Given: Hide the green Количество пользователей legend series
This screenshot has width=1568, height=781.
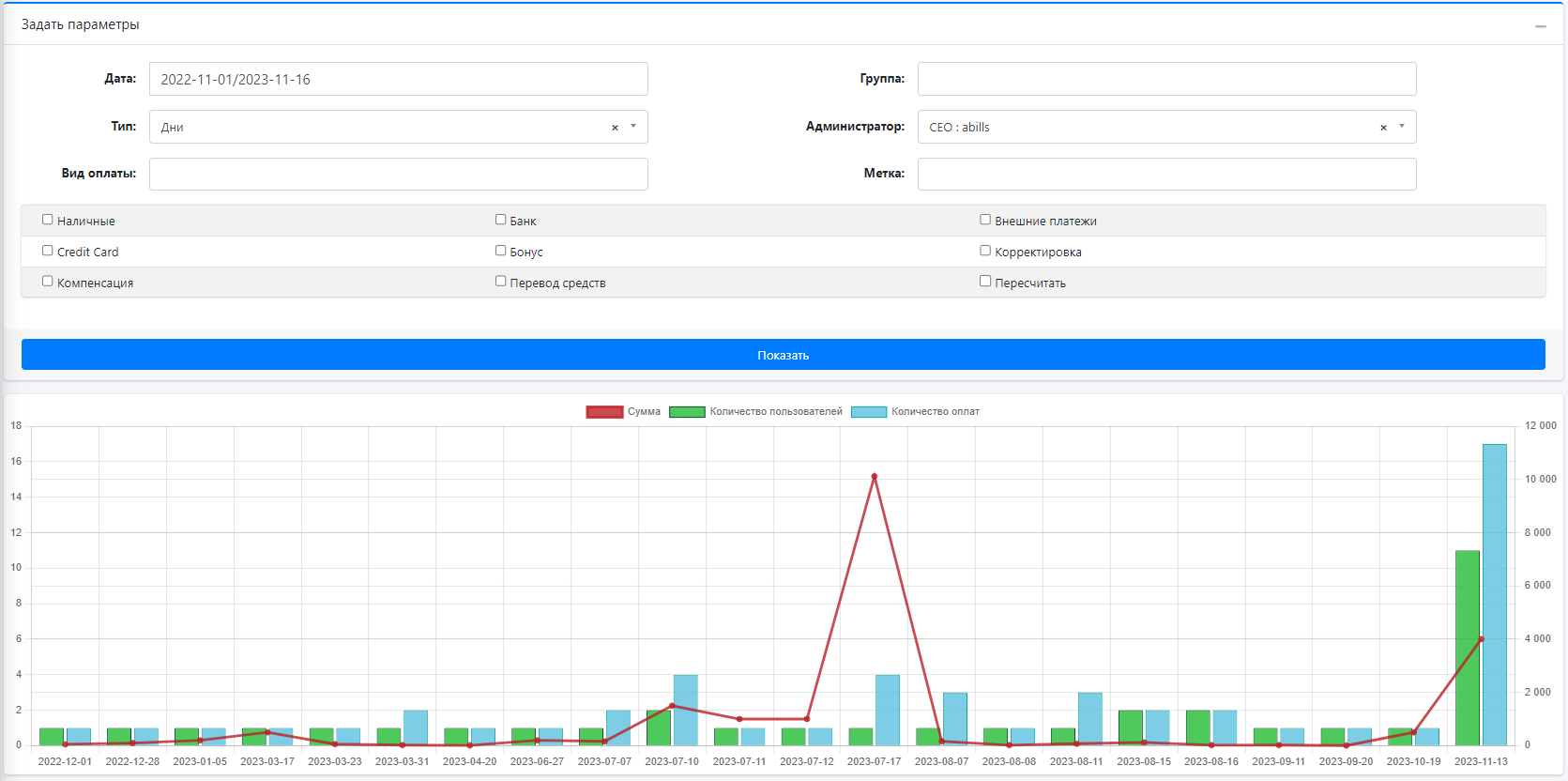Looking at the screenshot, I should [687, 412].
